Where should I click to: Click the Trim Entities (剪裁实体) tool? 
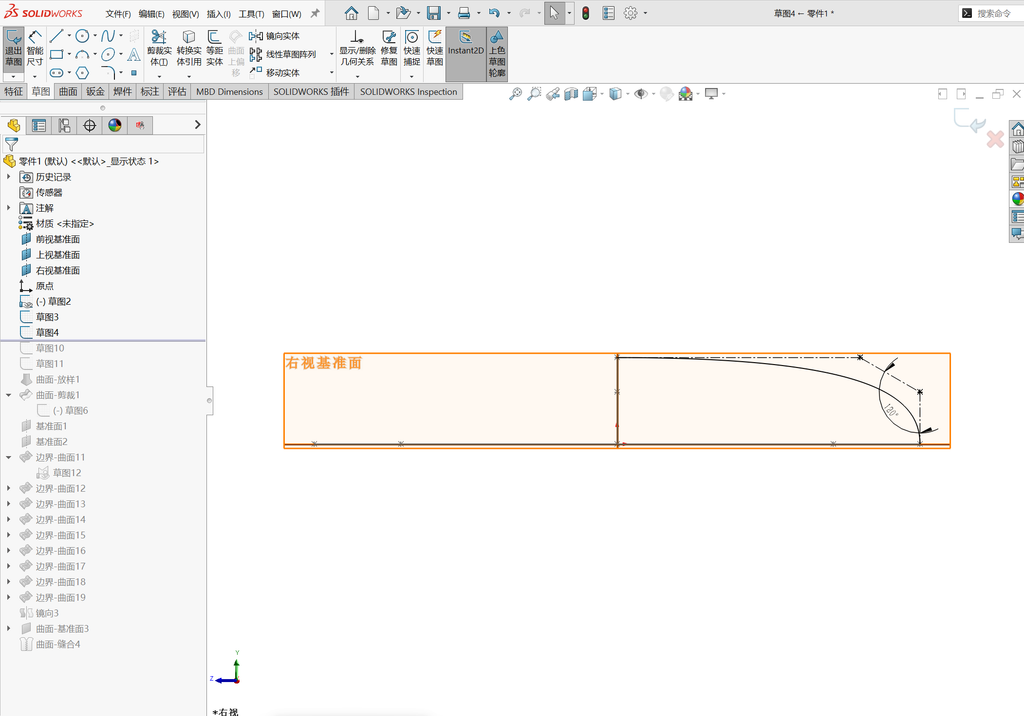[159, 48]
